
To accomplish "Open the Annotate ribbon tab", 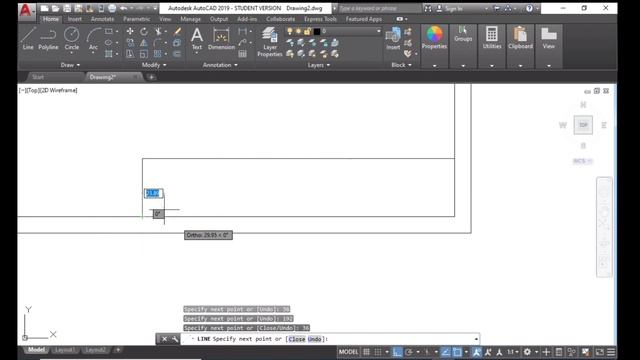I will 102,19.
